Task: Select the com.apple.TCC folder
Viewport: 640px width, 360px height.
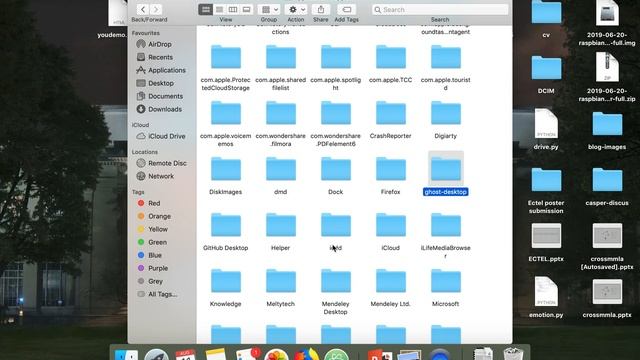Action: pos(391,57)
